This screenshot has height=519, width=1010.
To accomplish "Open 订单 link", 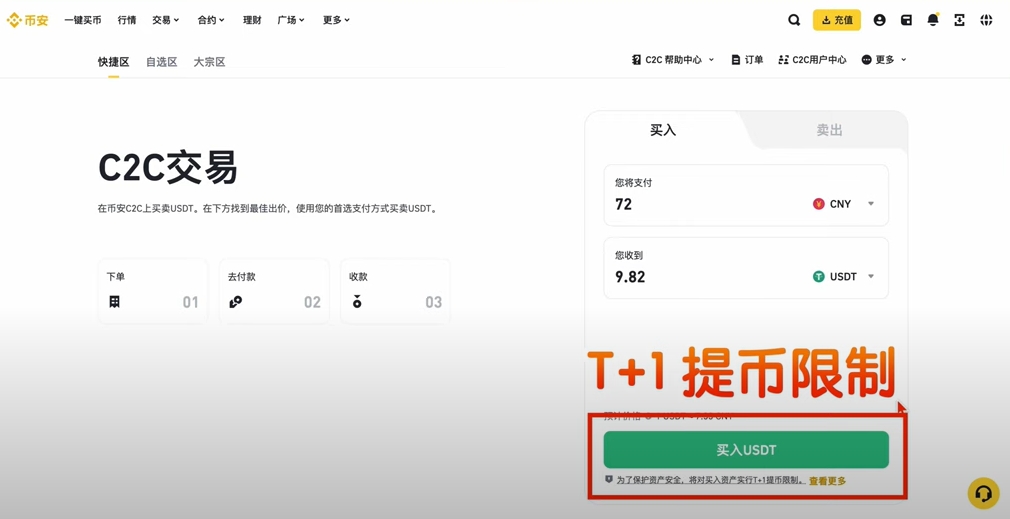I will (x=754, y=59).
